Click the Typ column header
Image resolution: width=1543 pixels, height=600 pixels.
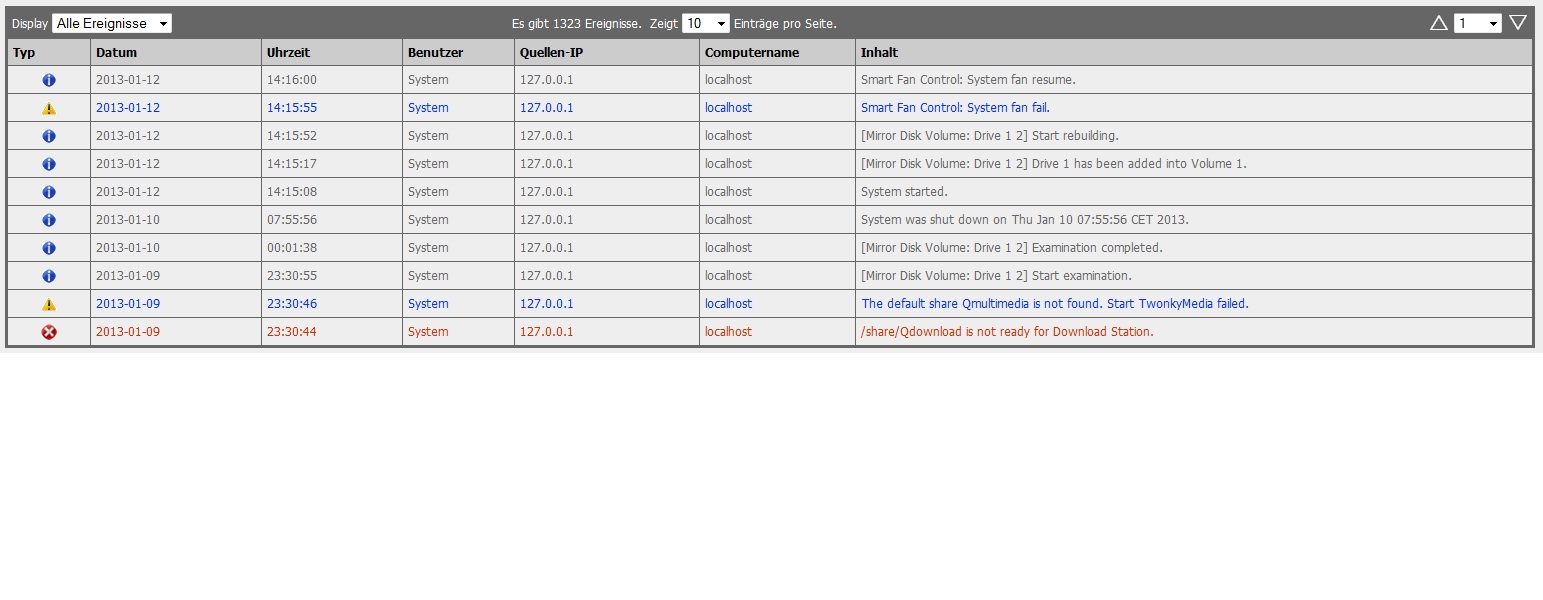point(24,52)
